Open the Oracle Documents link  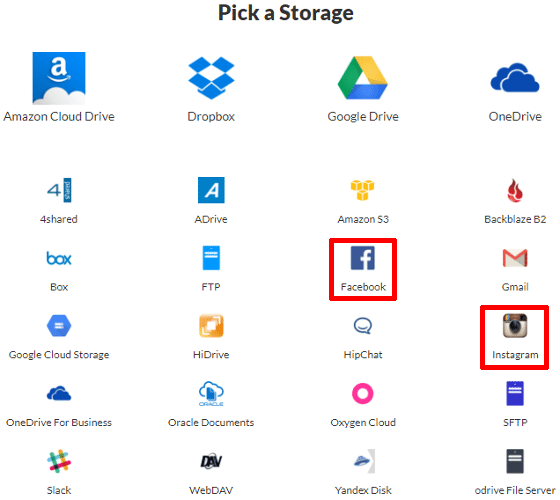211,422
